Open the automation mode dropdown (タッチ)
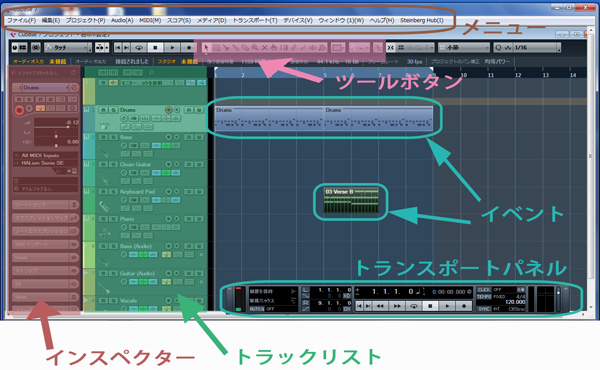Viewport: 600px width, 370px height. click(68, 47)
